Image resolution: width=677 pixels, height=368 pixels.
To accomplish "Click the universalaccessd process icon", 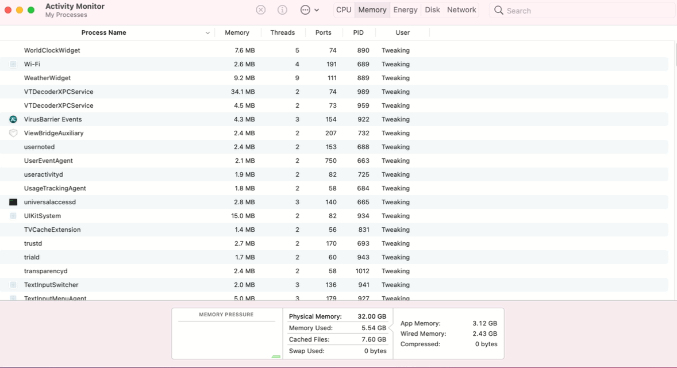I will [13, 202].
